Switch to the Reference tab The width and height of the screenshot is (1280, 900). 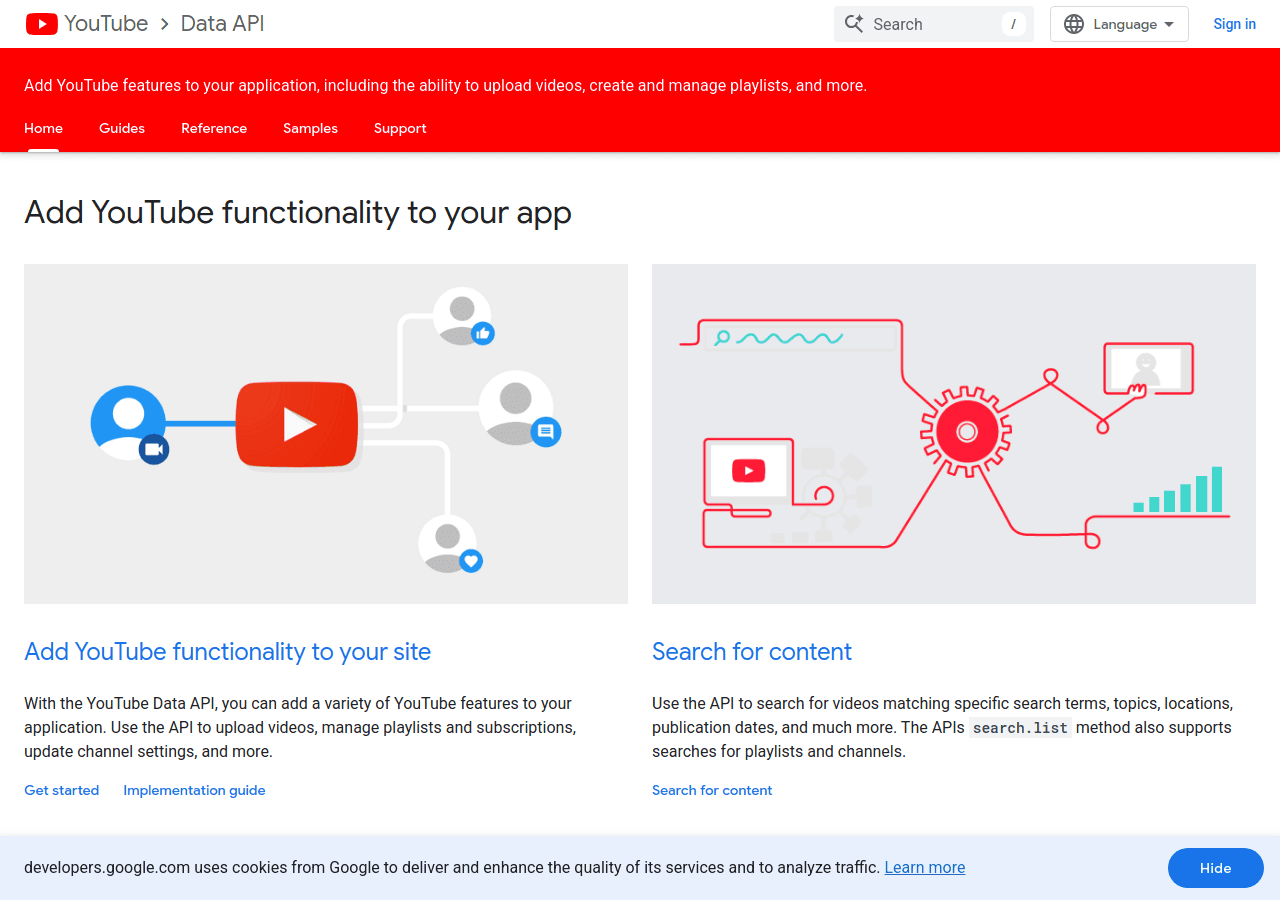[x=214, y=128]
